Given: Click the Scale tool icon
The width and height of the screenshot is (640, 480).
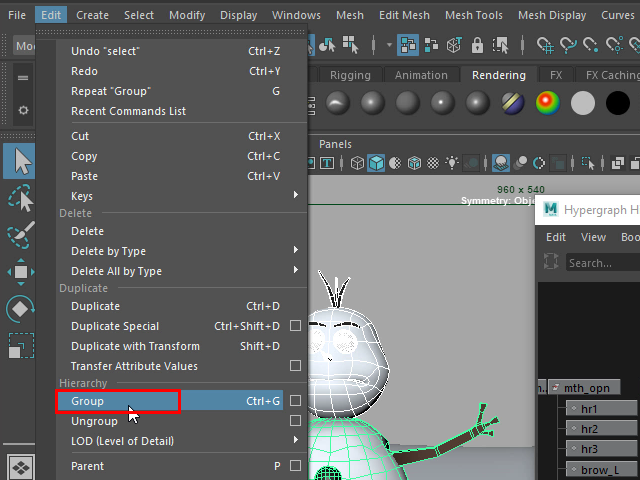Looking at the screenshot, I should point(21,345).
